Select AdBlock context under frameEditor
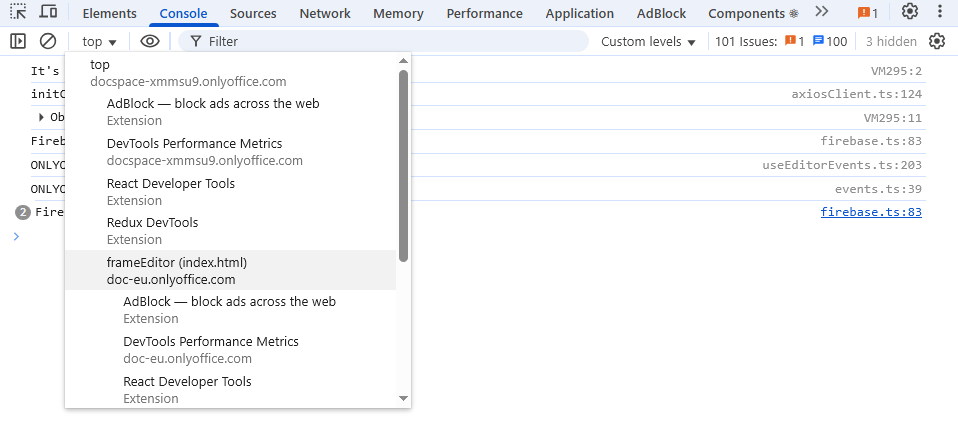 [231, 310]
